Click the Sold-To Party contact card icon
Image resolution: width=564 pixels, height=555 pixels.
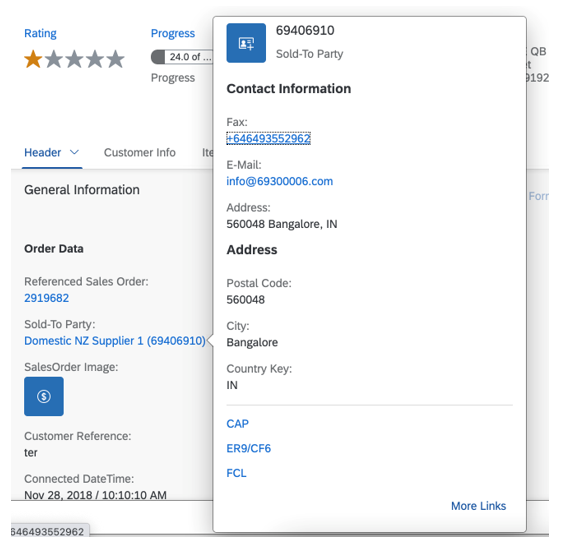tap(246, 43)
